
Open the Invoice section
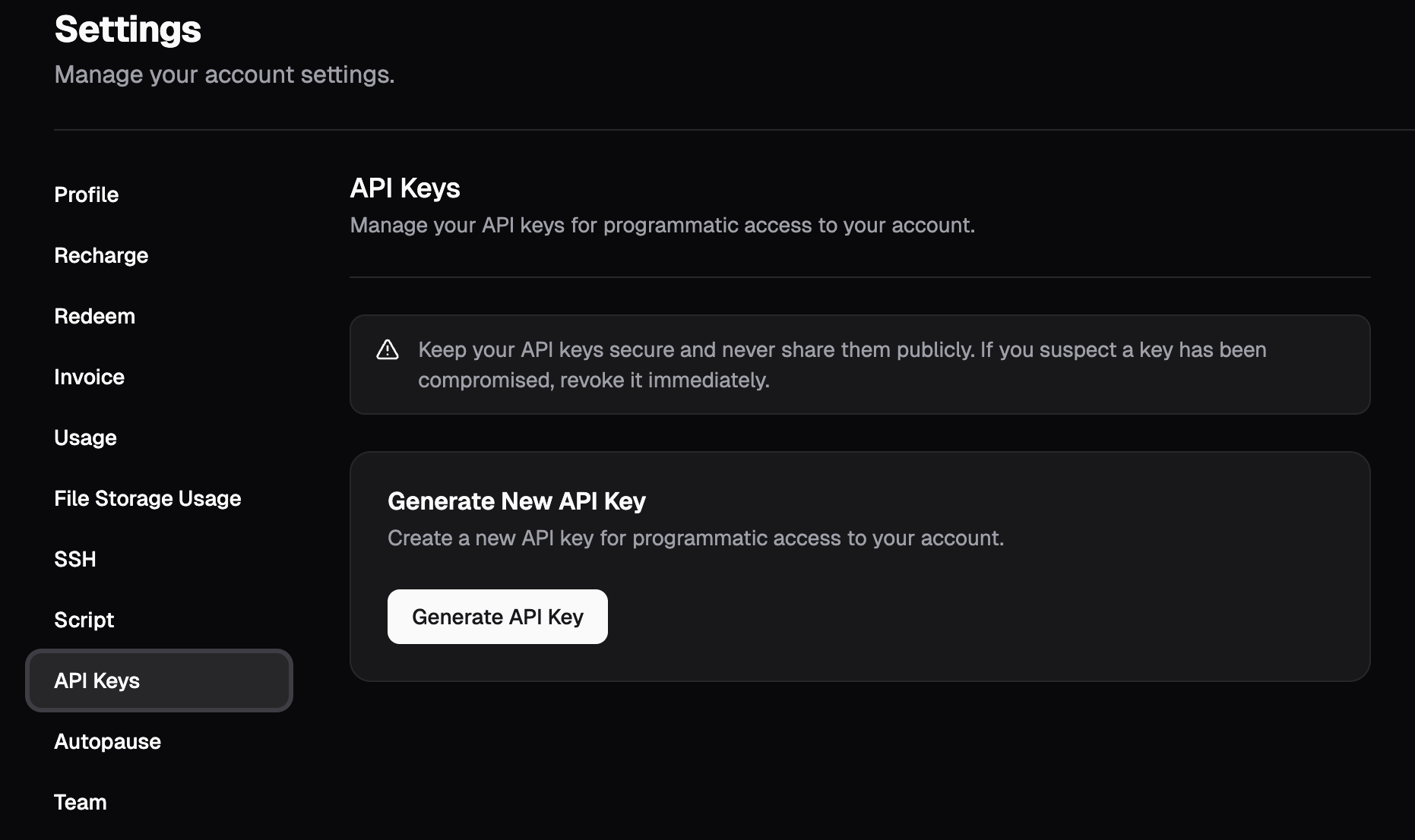89,377
